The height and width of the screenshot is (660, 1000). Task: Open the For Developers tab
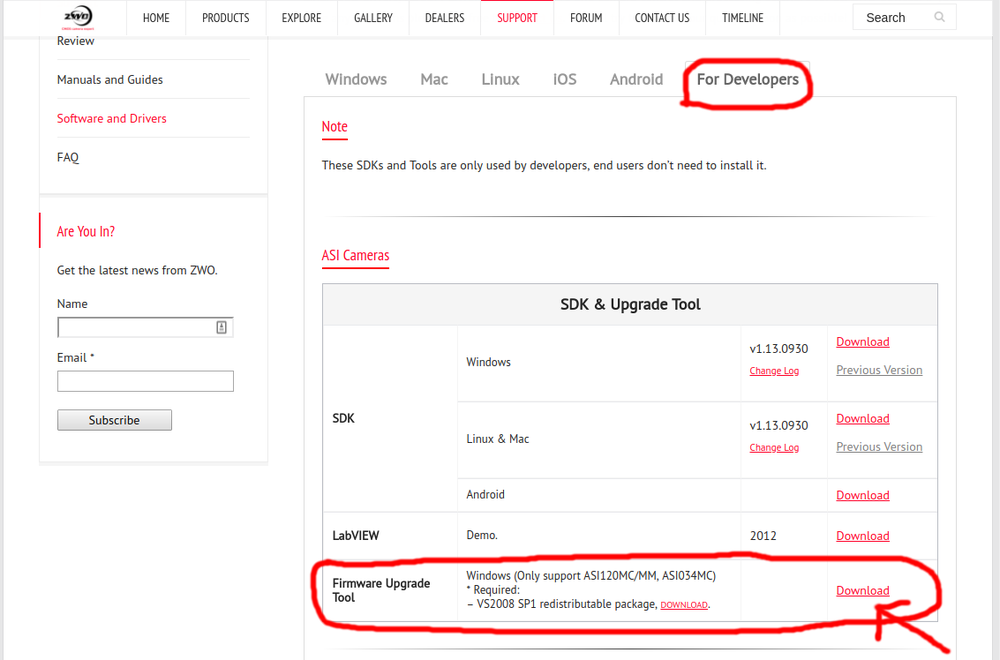tap(747, 79)
